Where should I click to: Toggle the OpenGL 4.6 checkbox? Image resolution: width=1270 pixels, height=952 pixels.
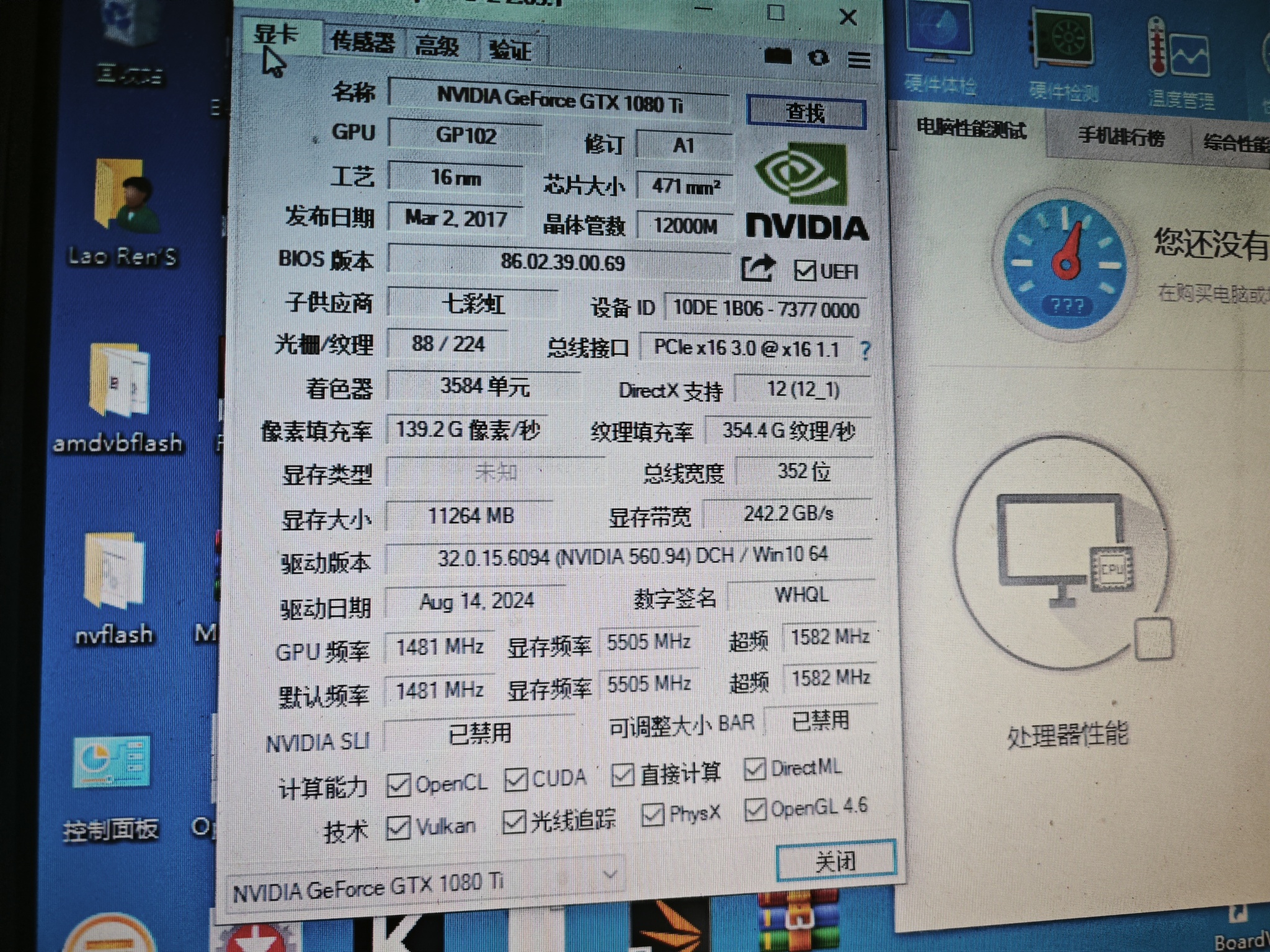pos(755,809)
